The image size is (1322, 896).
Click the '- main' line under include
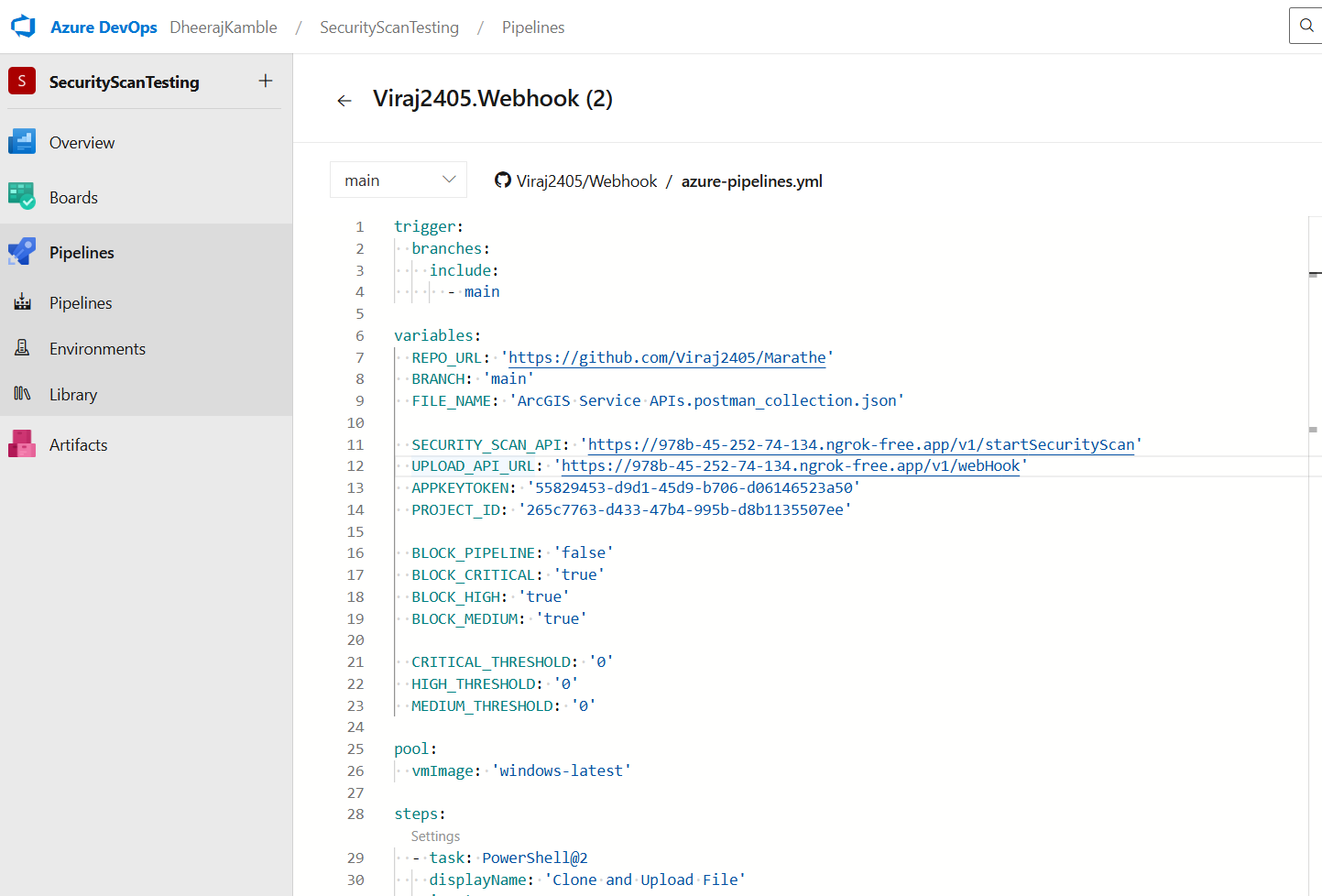click(473, 291)
